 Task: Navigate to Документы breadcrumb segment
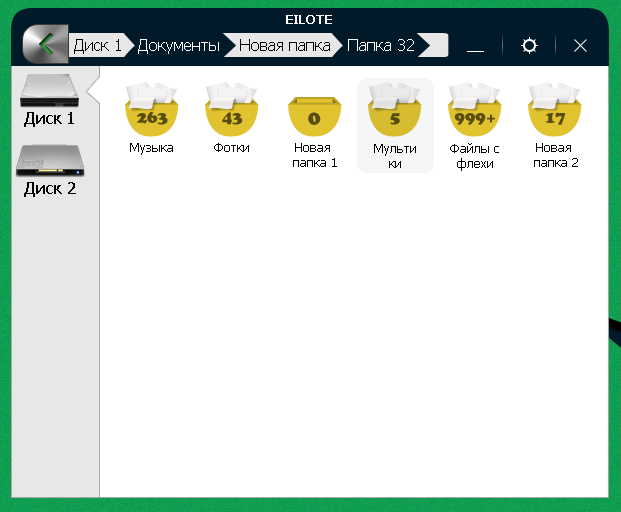click(x=178, y=46)
